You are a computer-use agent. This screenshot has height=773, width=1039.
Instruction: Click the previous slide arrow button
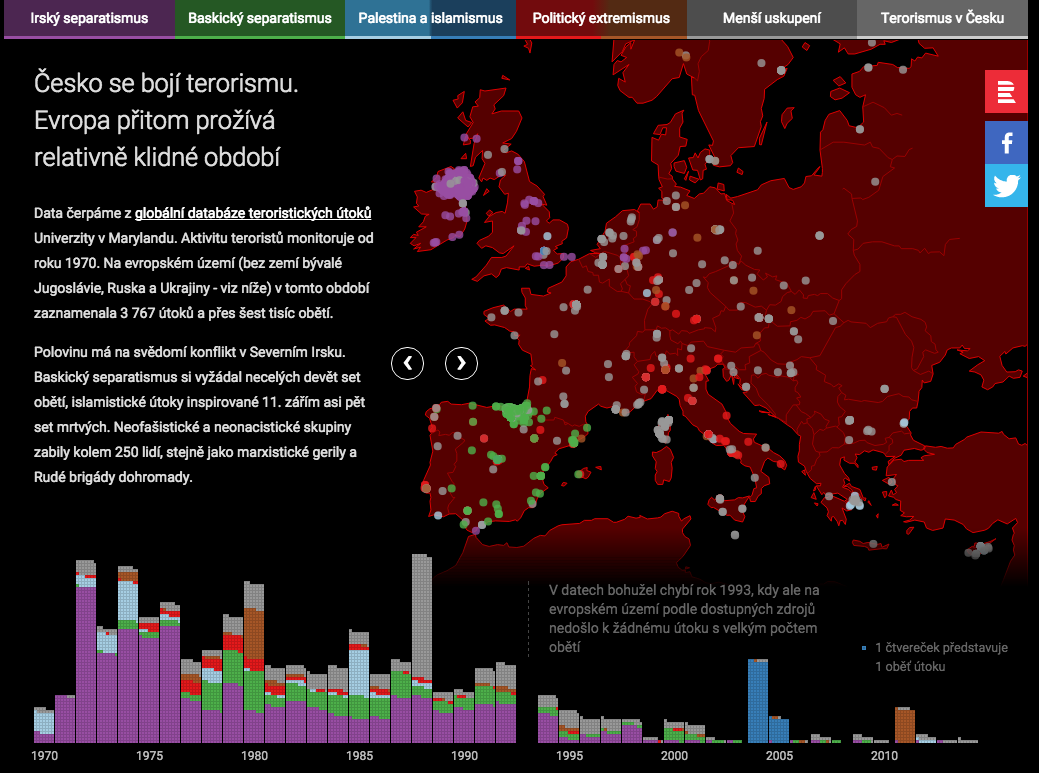point(408,363)
